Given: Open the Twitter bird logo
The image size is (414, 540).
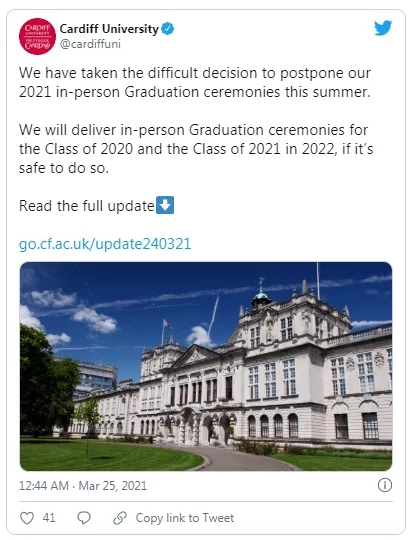Looking at the screenshot, I should [x=383, y=28].
